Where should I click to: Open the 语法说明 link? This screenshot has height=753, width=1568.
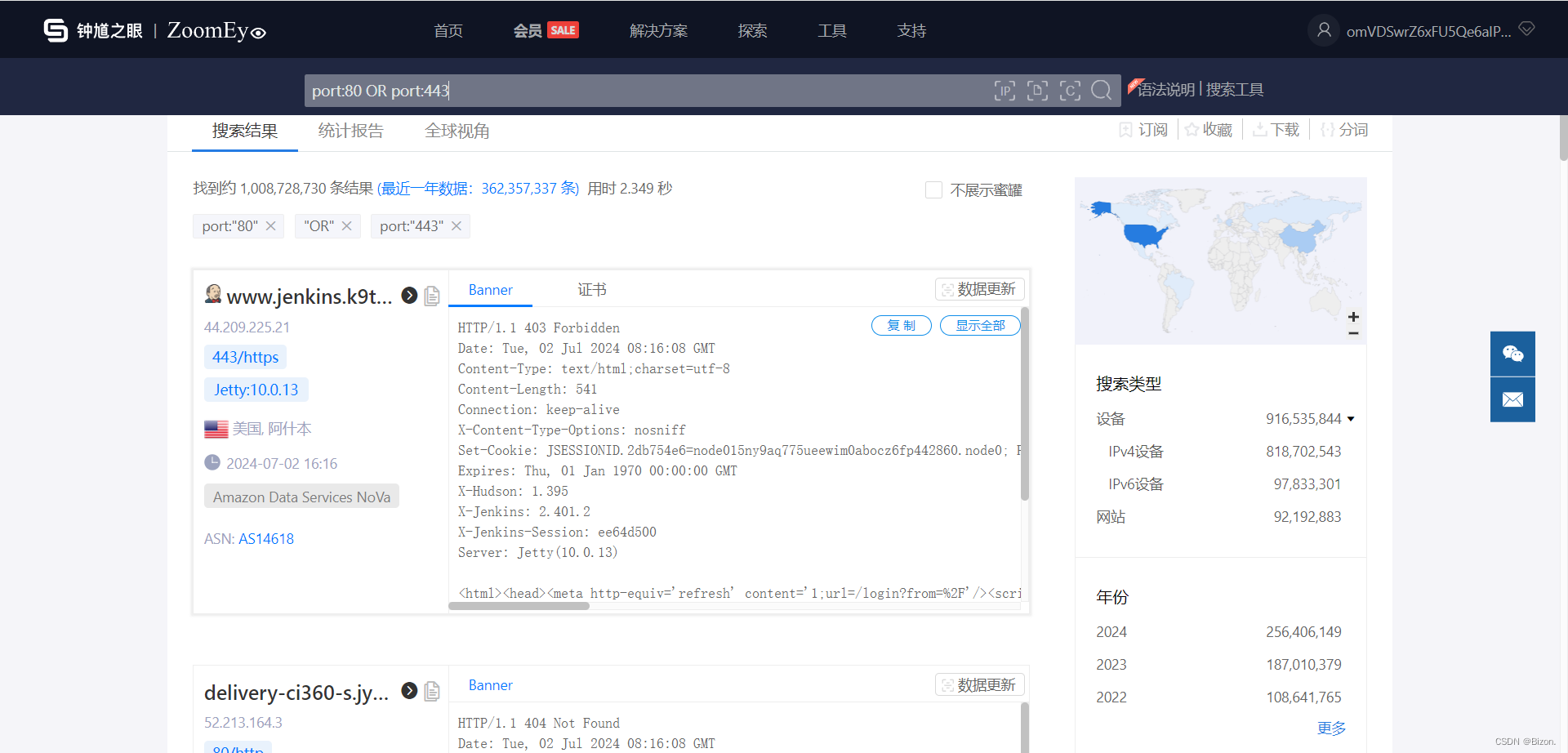click(1166, 89)
